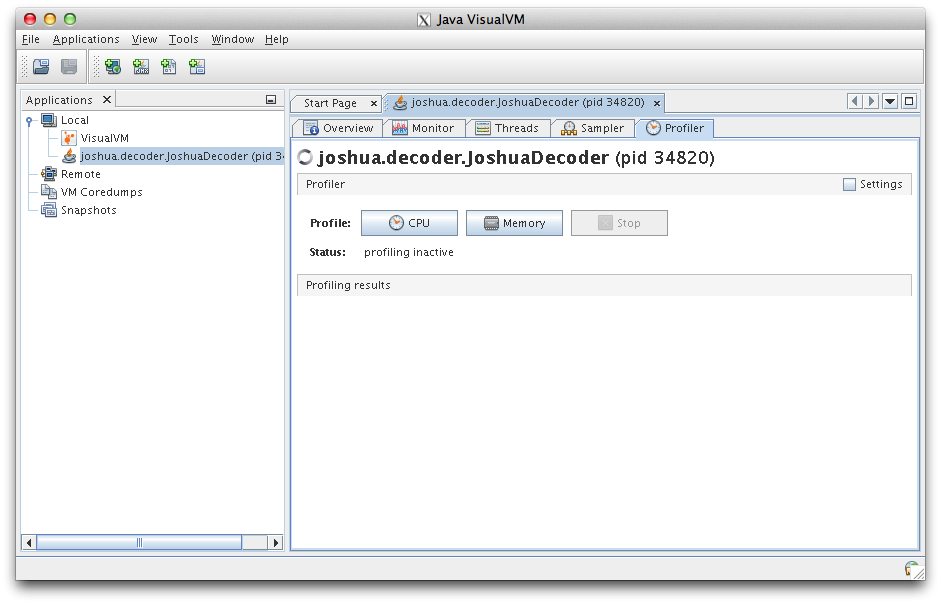Viewport: 941px width, 604px height.
Task: Click the Local computer icon in tree
Action: pyautogui.click(x=49, y=120)
